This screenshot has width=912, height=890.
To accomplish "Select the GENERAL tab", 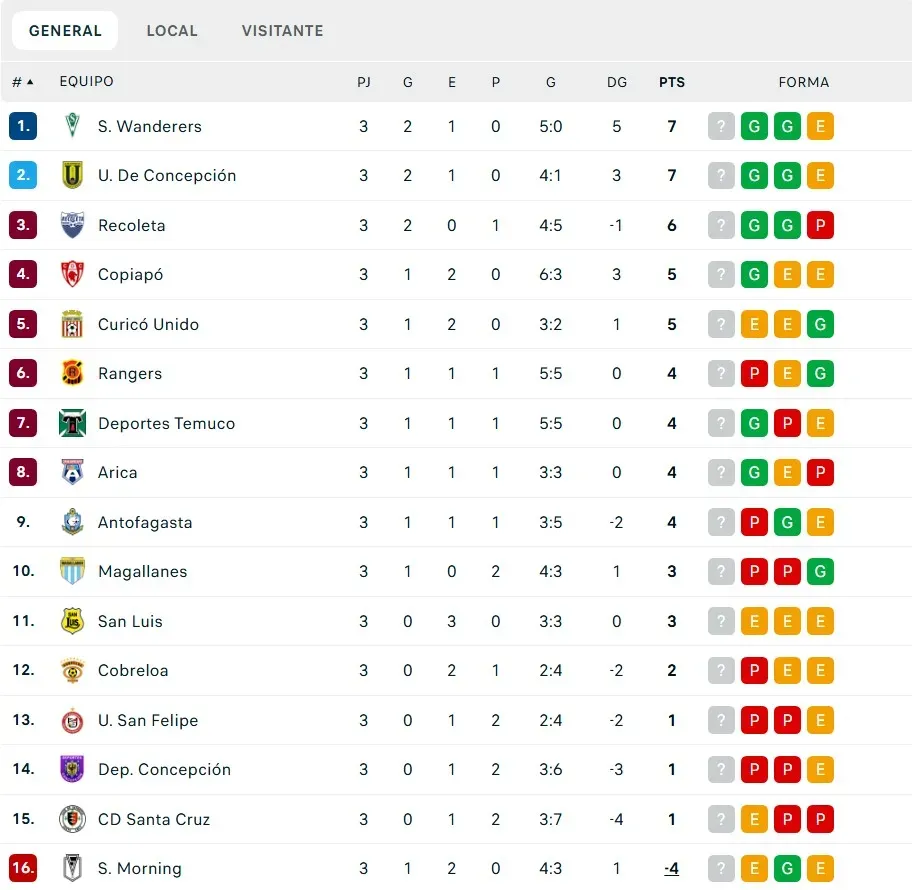I will point(65,30).
